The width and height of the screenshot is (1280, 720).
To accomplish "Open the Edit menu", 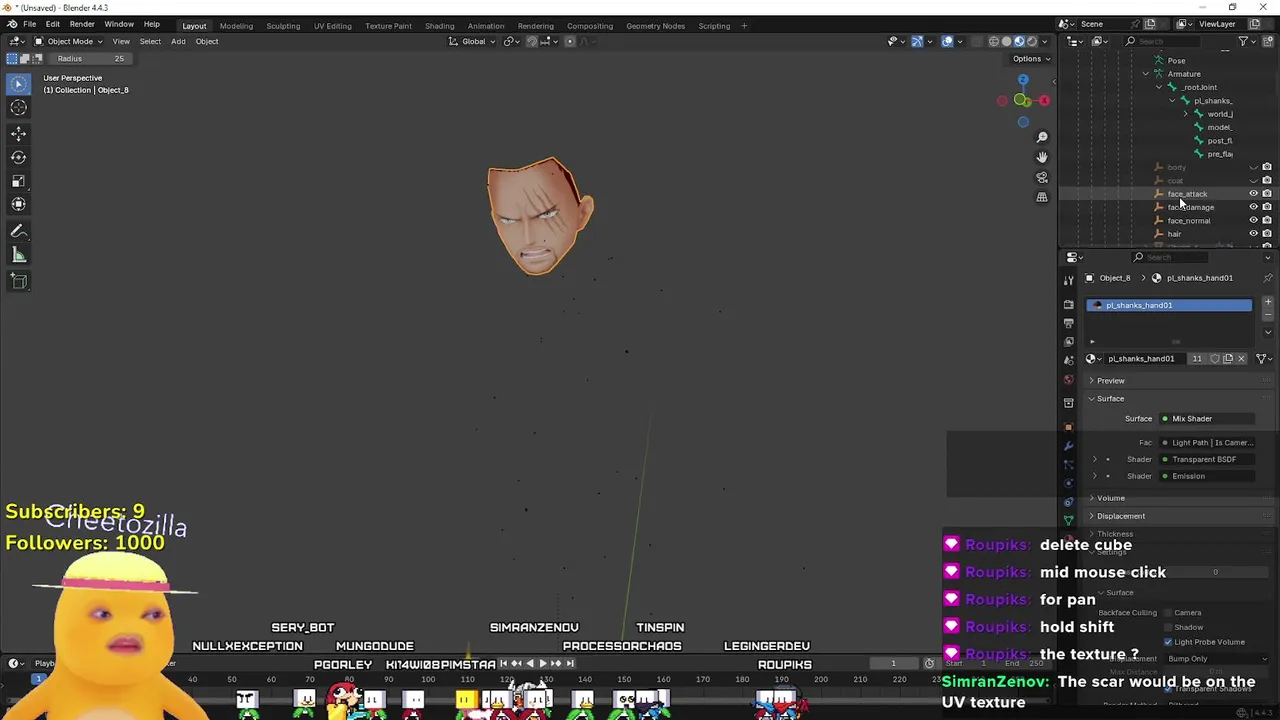I will (x=52, y=24).
